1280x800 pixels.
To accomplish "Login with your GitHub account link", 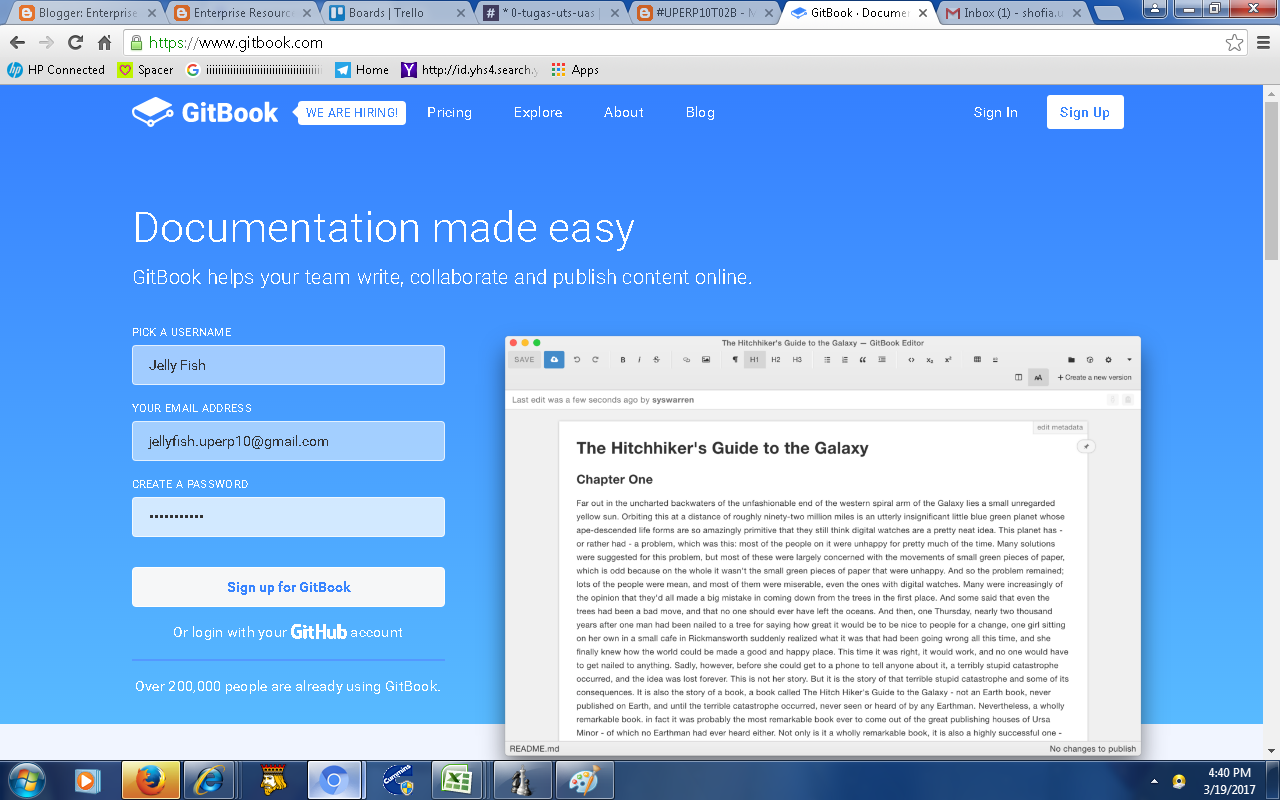I will 288,632.
